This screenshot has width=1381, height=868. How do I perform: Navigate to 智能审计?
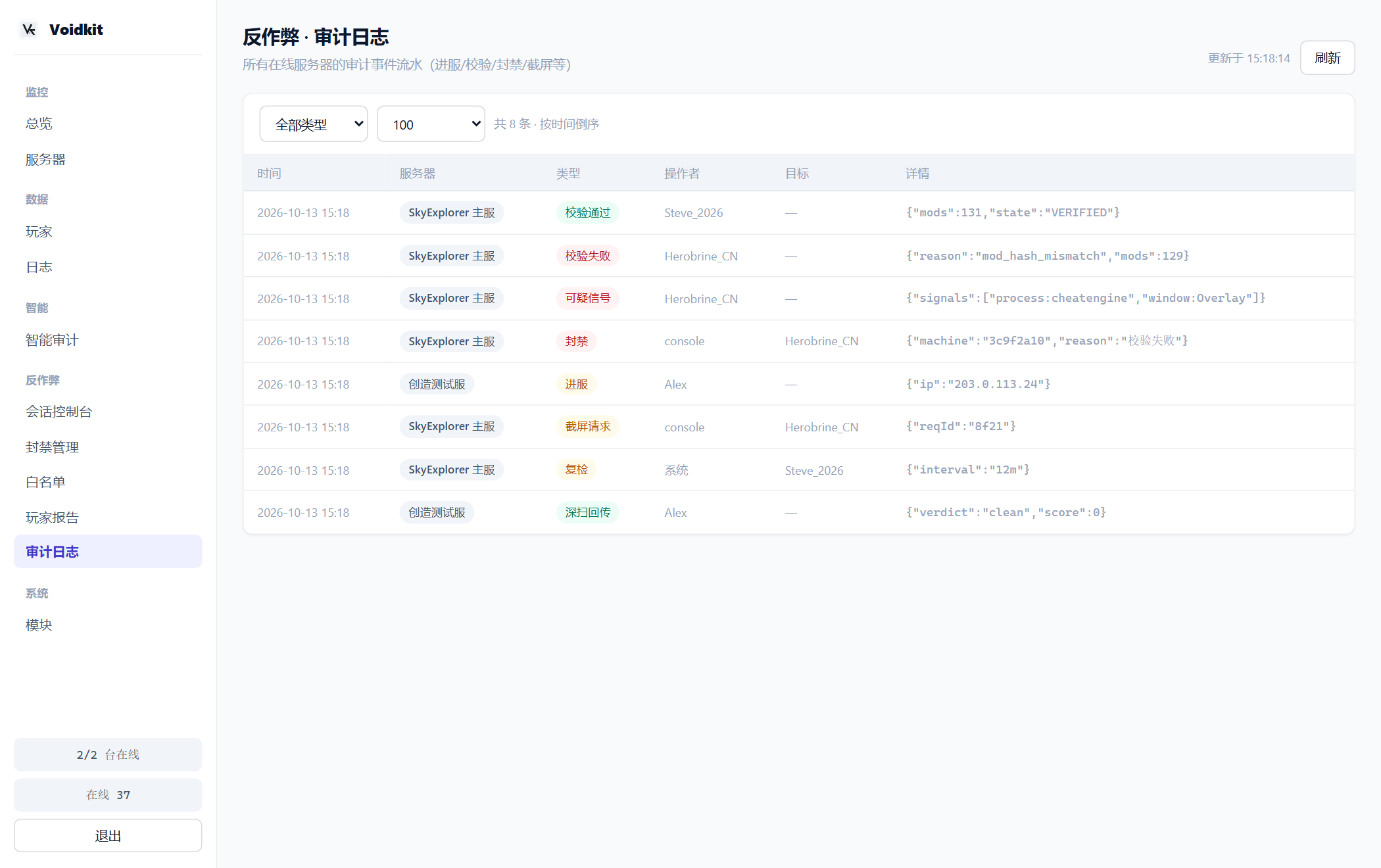pos(108,340)
